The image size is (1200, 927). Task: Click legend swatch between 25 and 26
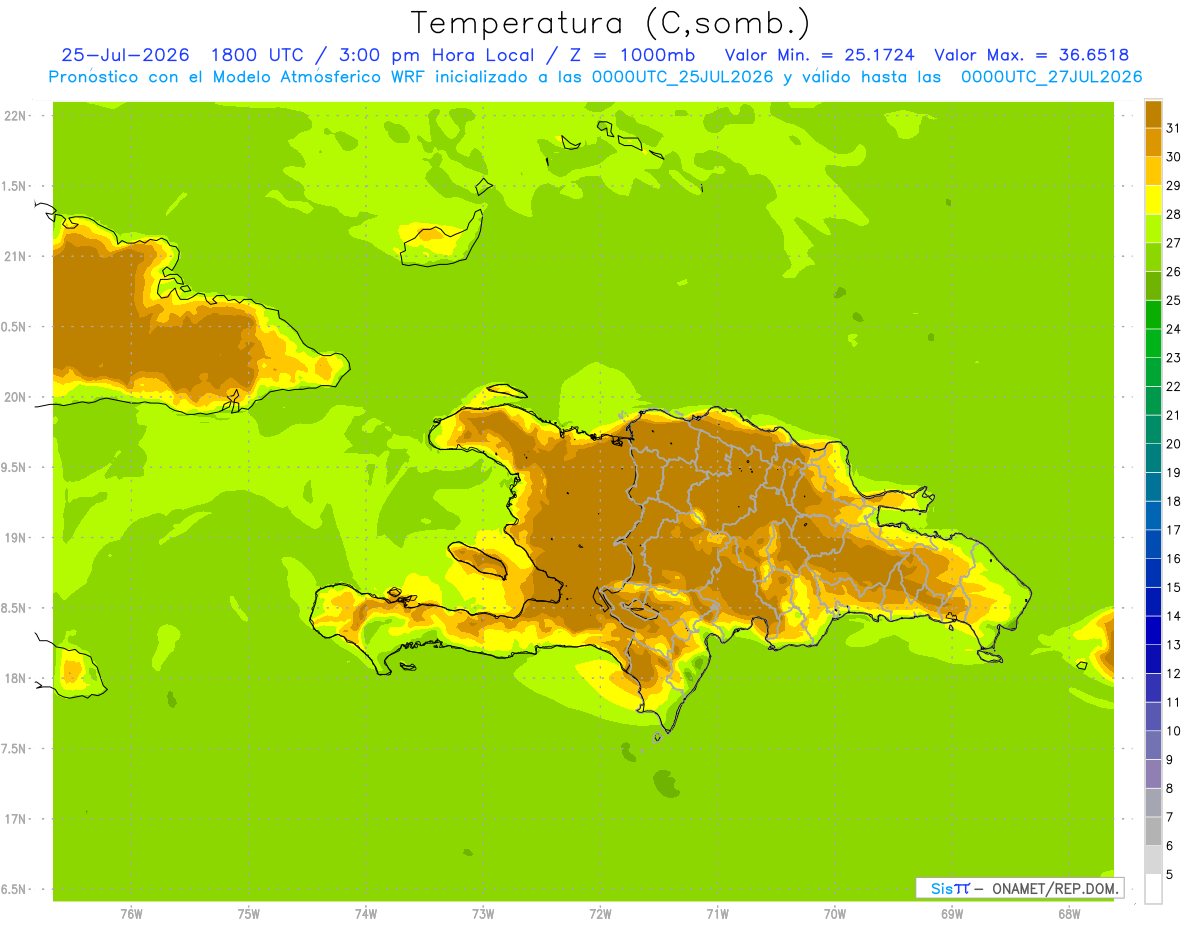click(x=1153, y=286)
